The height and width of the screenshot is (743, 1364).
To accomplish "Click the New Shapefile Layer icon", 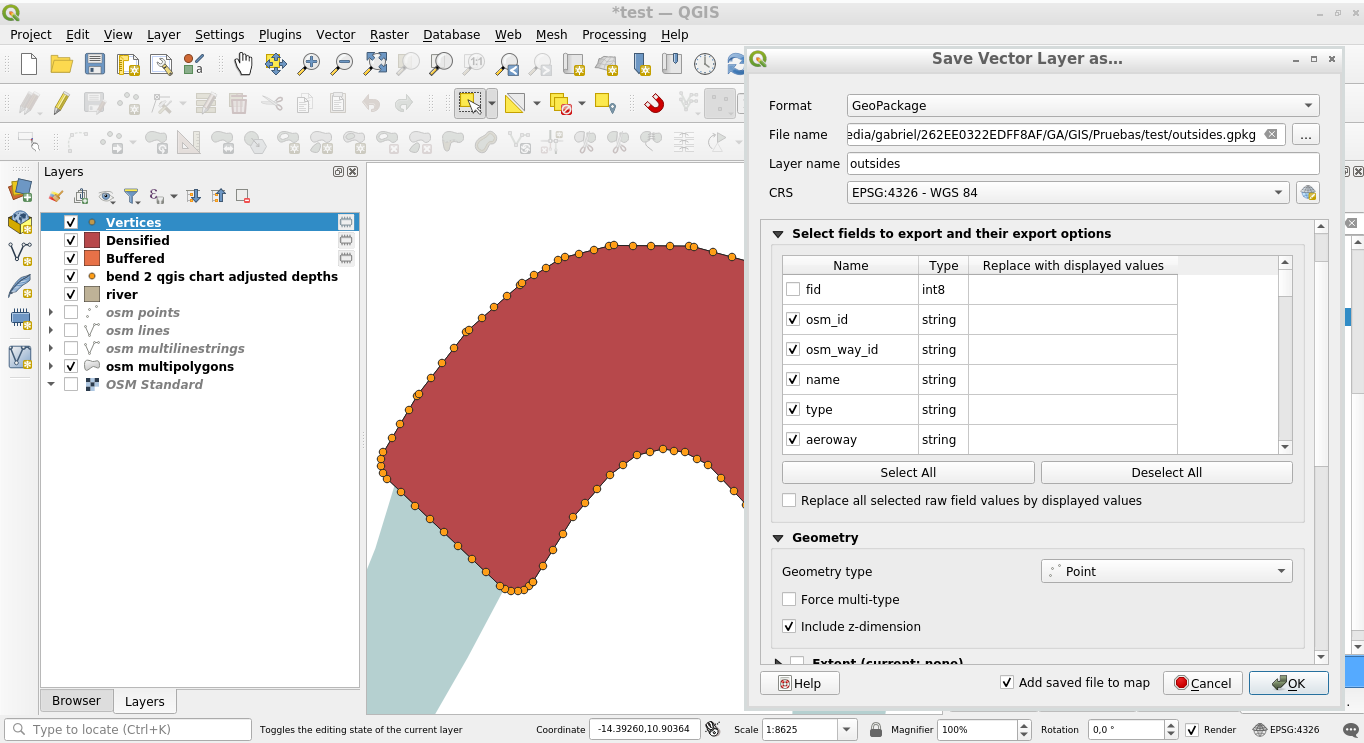I will coord(20,254).
